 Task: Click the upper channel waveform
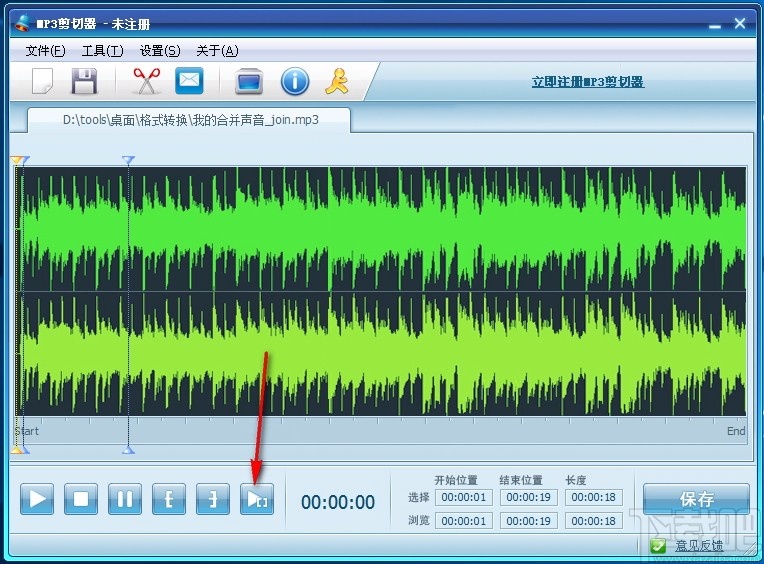tap(380, 229)
